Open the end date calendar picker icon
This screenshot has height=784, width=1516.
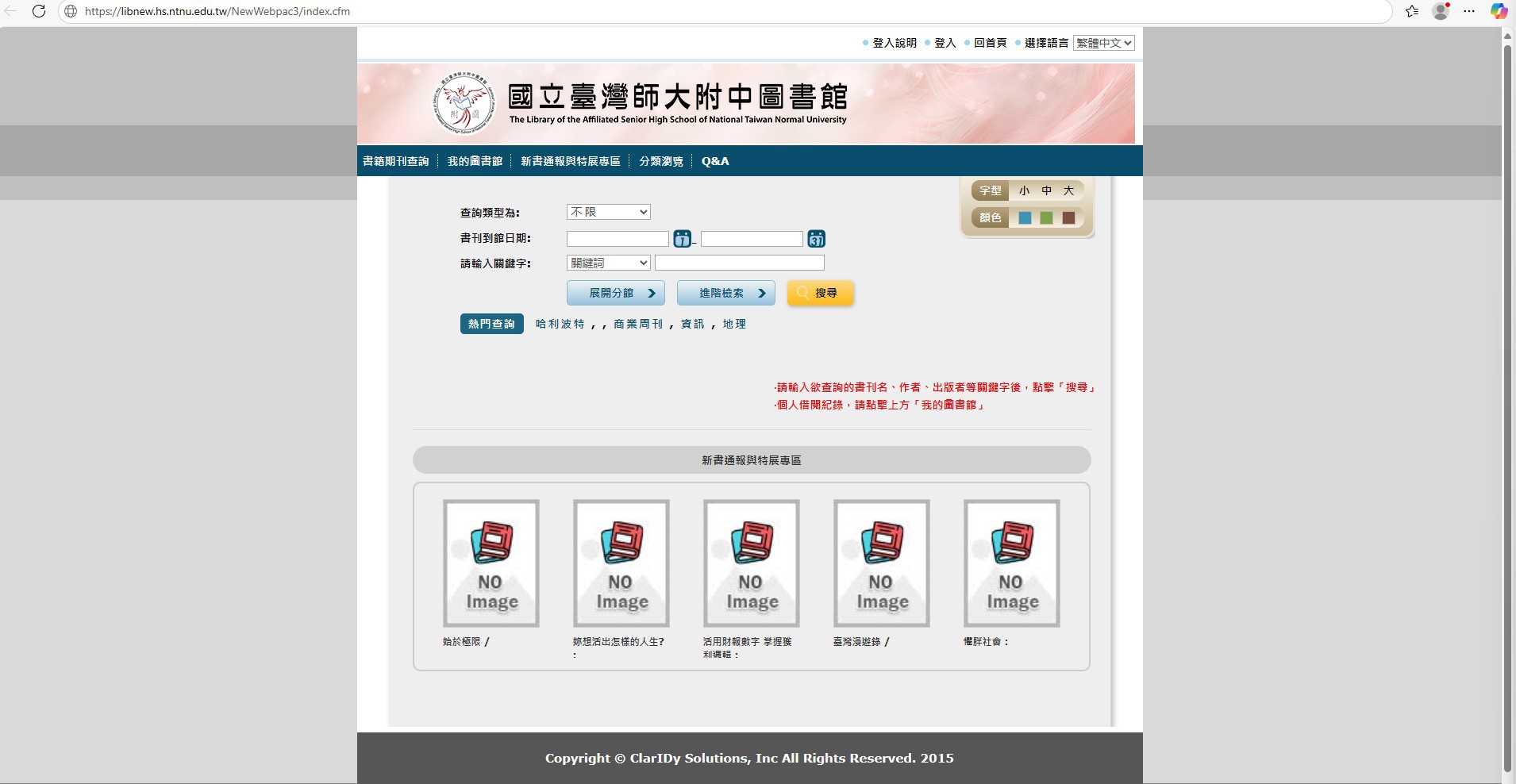[816, 238]
